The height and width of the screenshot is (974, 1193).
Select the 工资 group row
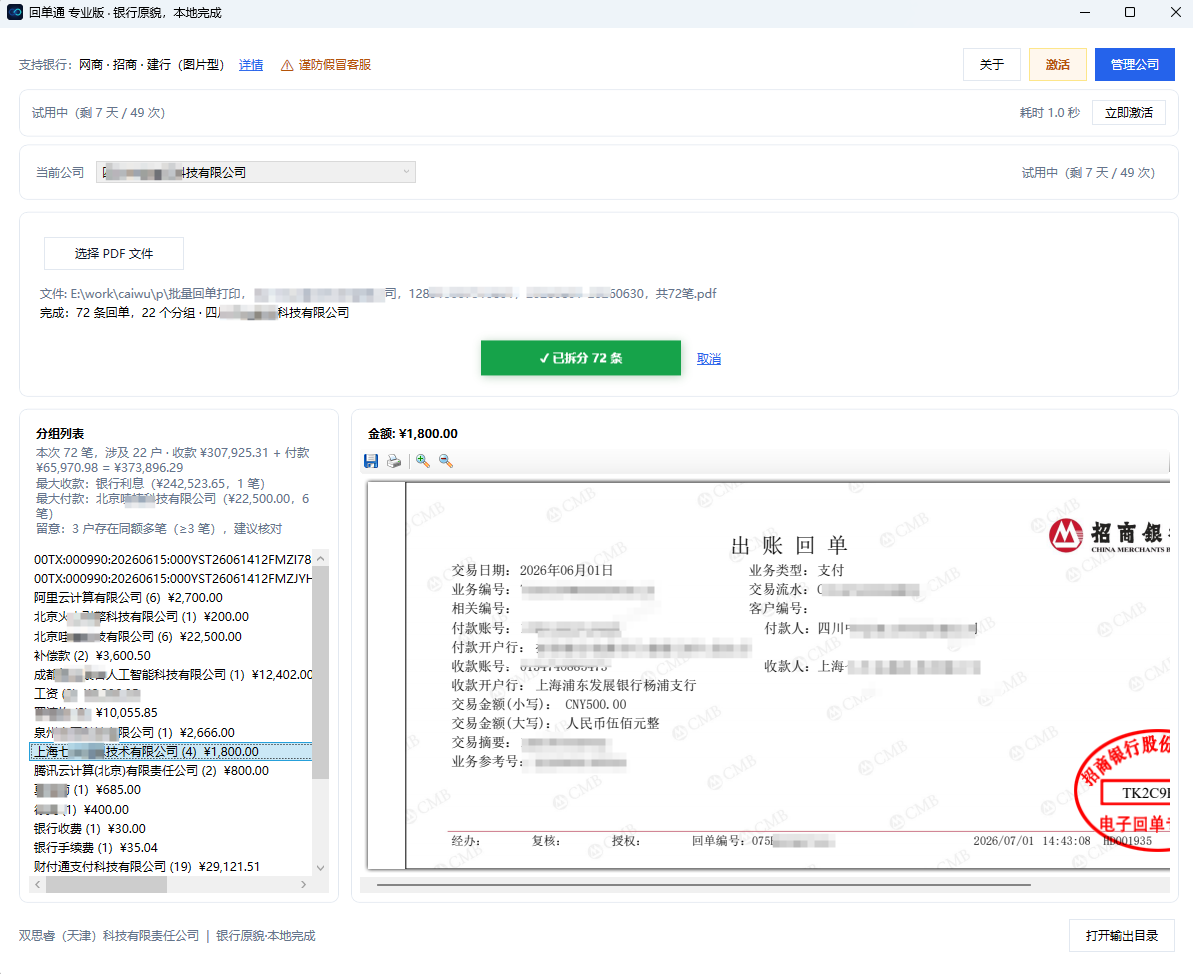pos(172,693)
